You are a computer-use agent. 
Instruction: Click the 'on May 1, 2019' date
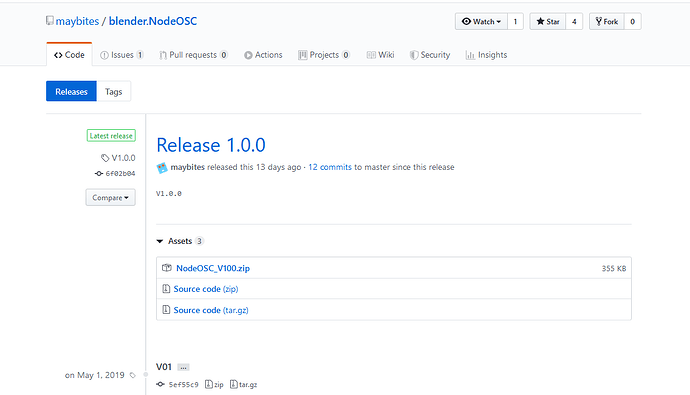click(x=95, y=375)
